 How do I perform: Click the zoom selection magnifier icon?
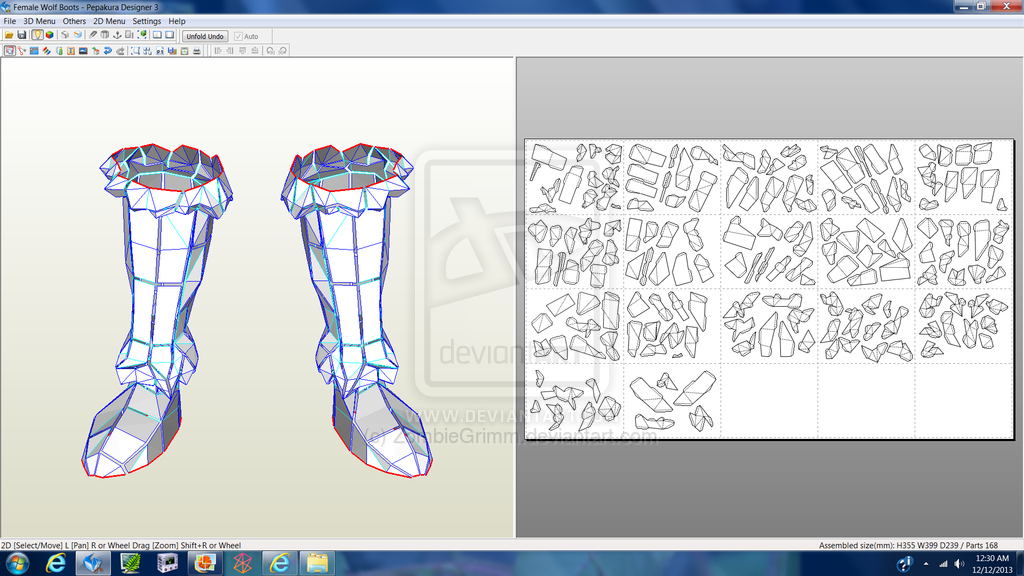135,51
